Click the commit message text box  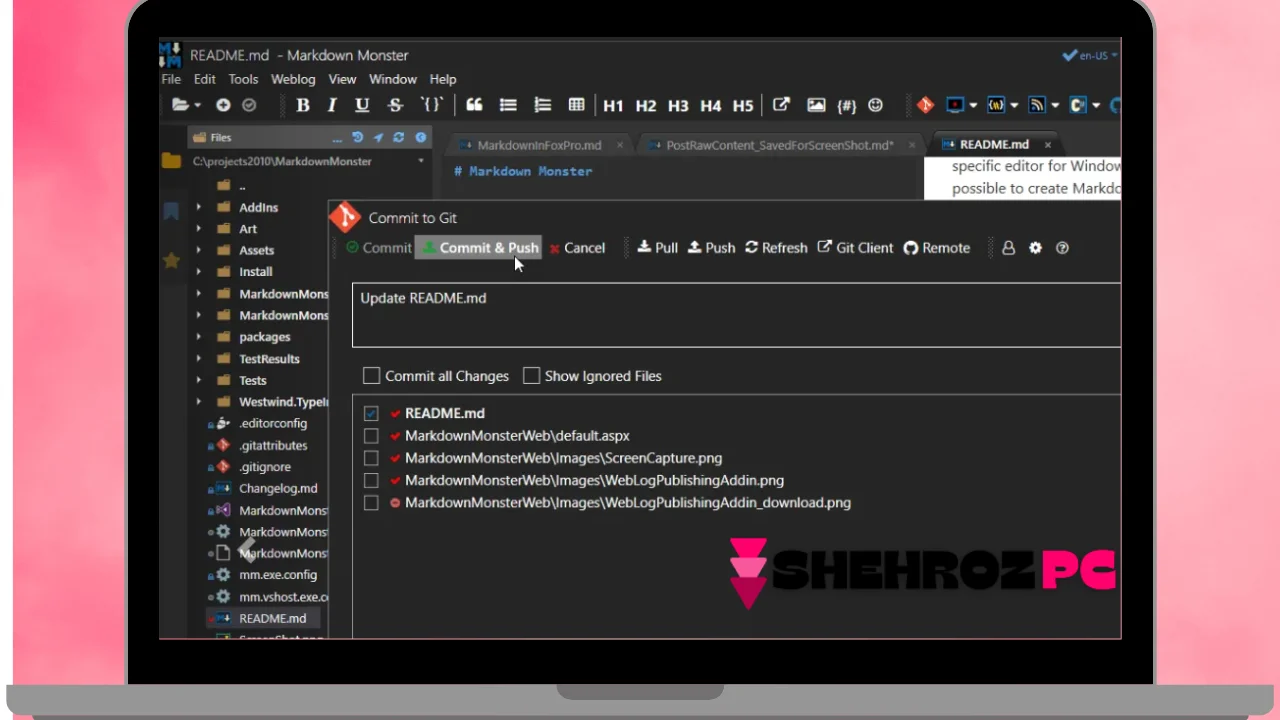pos(736,315)
